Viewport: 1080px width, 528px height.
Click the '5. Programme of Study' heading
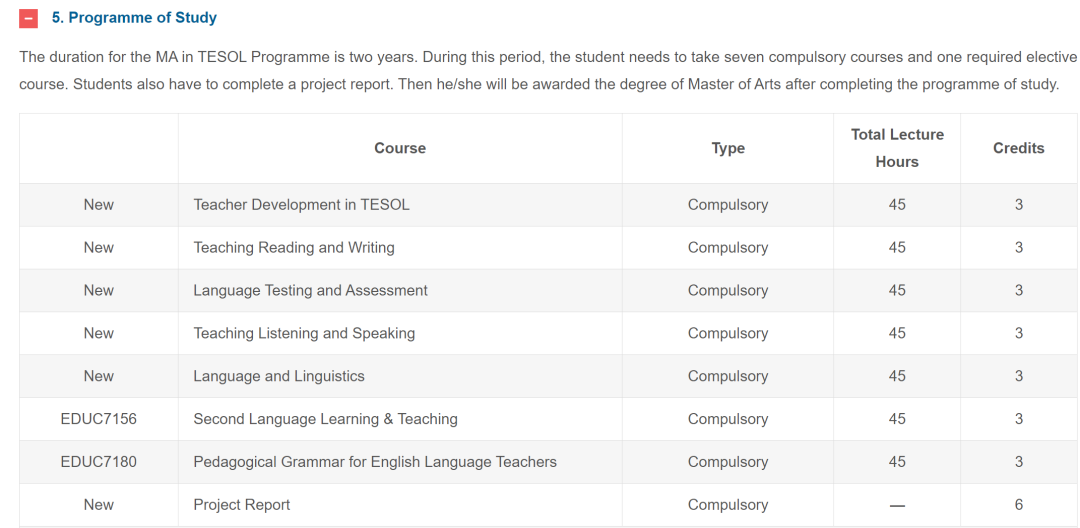134,18
